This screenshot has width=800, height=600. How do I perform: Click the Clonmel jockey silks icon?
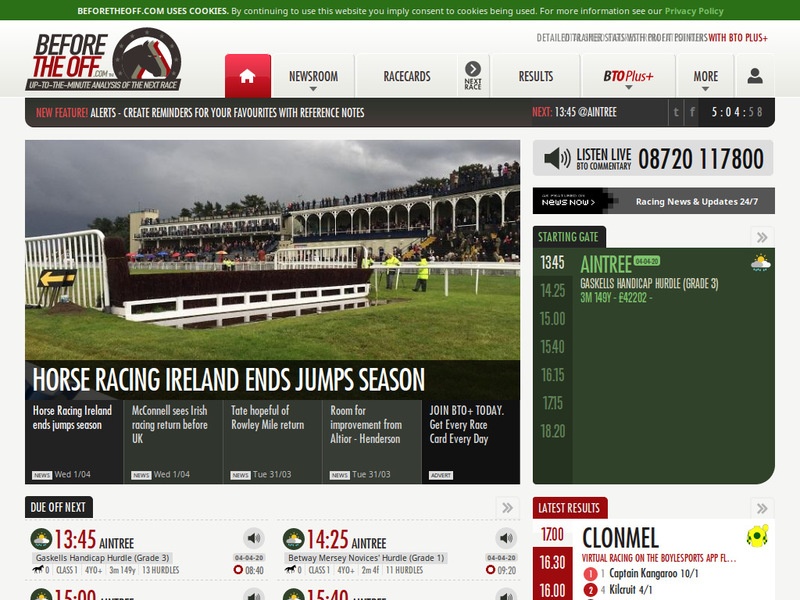click(x=757, y=536)
